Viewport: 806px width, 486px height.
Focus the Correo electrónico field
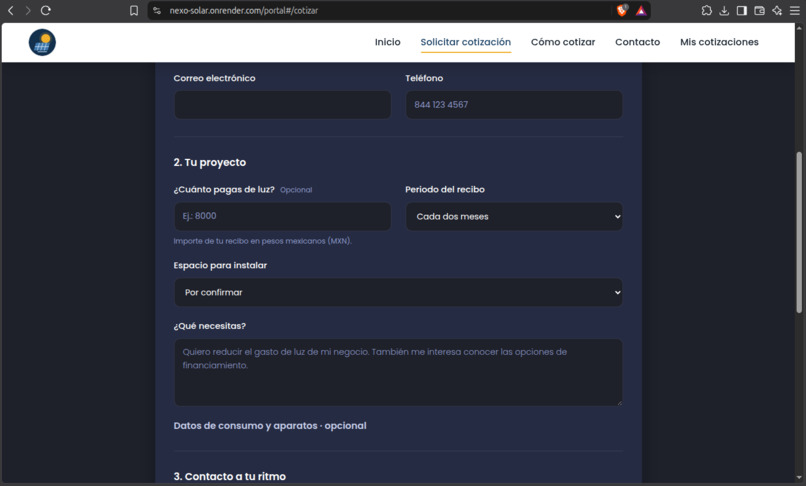click(x=283, y=105)
